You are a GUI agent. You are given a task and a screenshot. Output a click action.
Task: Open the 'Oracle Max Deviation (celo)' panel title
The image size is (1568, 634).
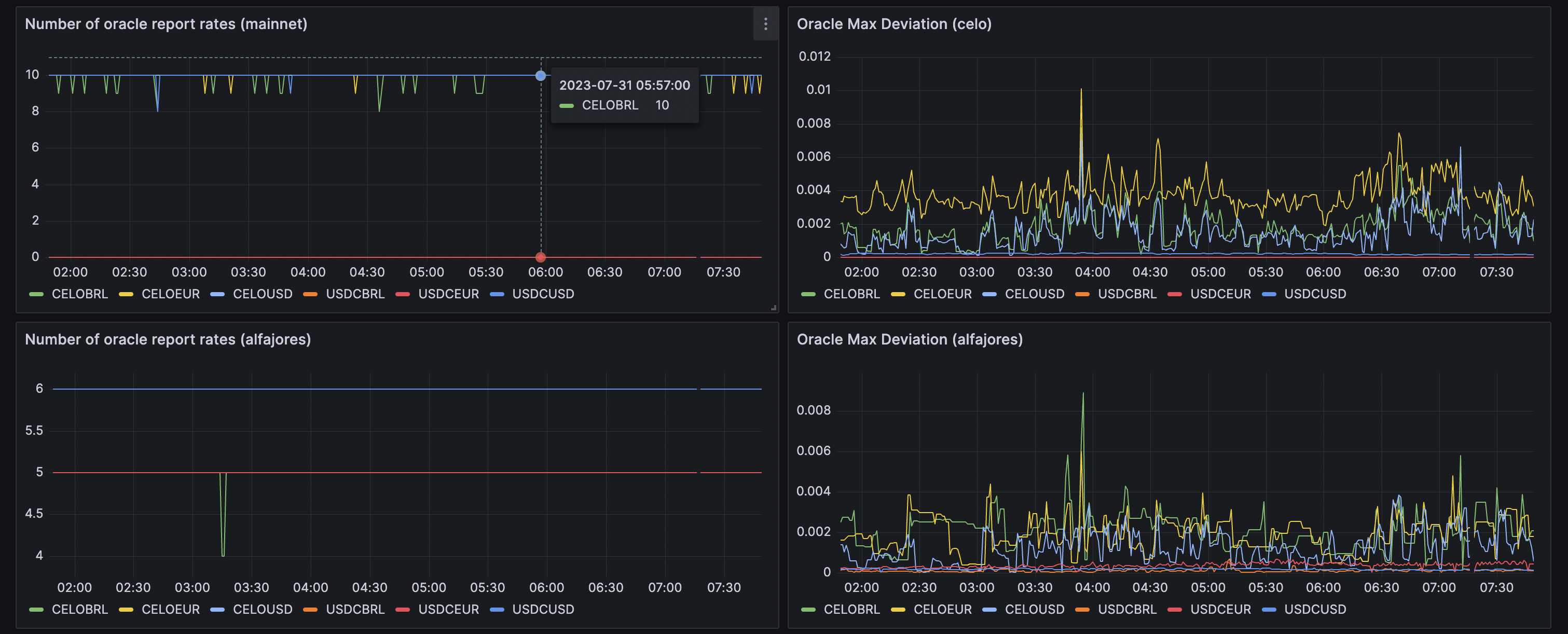[894, 24]
